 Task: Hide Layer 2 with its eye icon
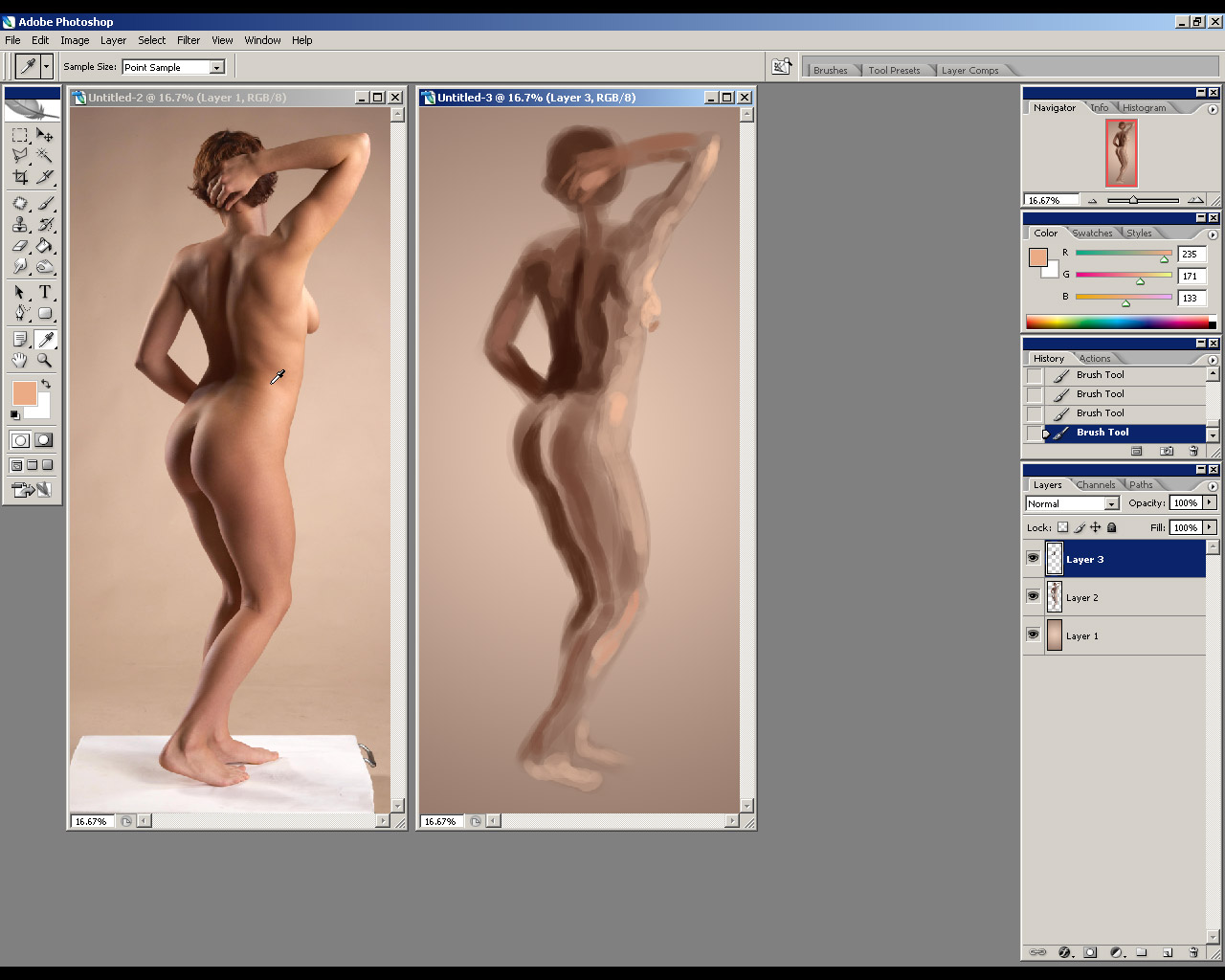pyautogui.click(x=1033, y=596)
